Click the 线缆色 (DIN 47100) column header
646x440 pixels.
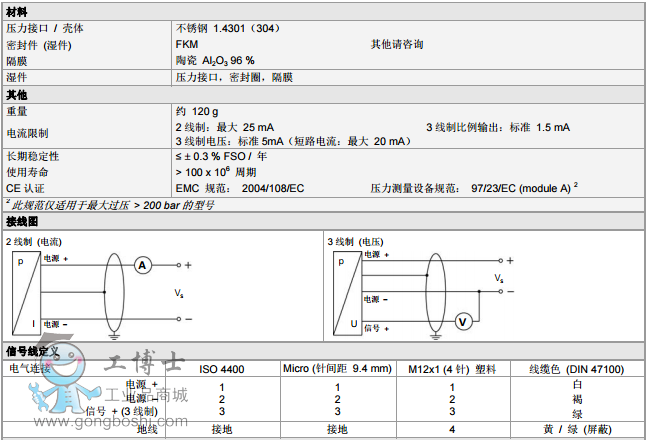click(576, 369)
